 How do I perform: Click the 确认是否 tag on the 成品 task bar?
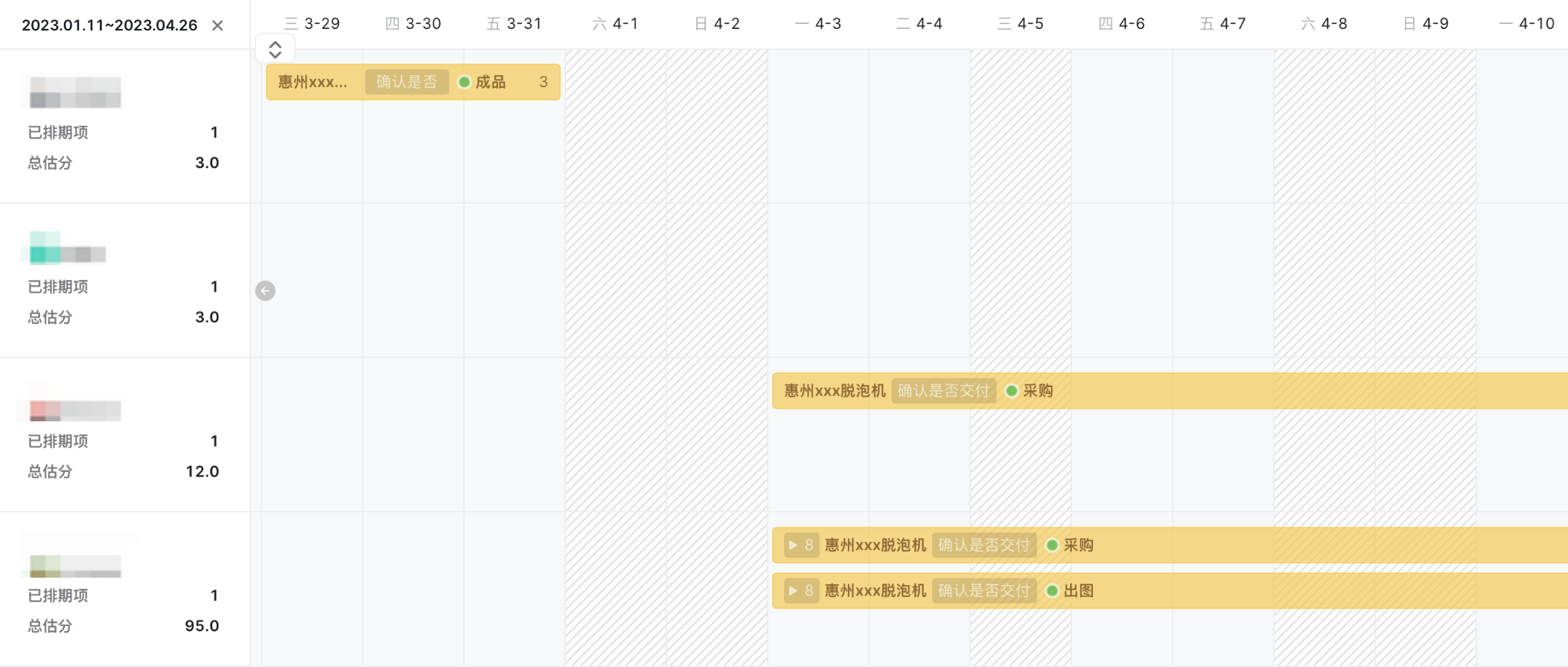tap(407, 82)
